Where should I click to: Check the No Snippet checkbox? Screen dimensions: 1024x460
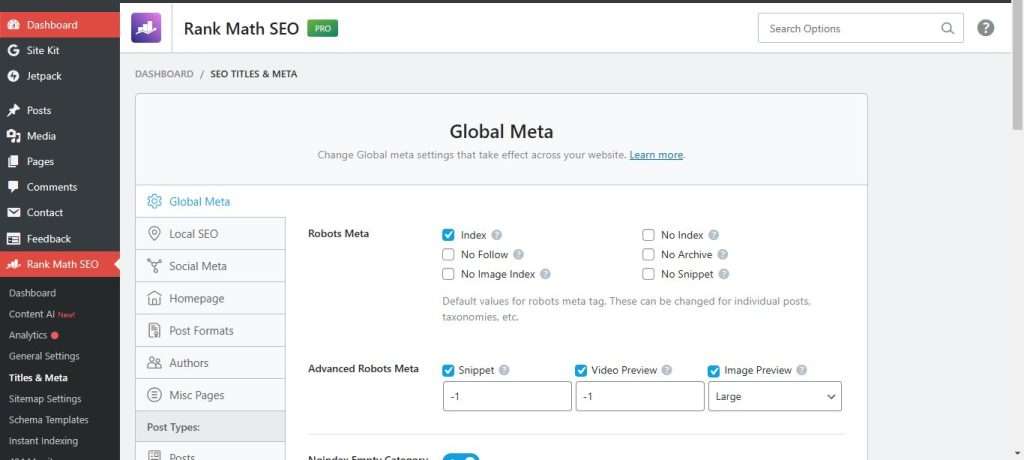[x=648, y=274]
